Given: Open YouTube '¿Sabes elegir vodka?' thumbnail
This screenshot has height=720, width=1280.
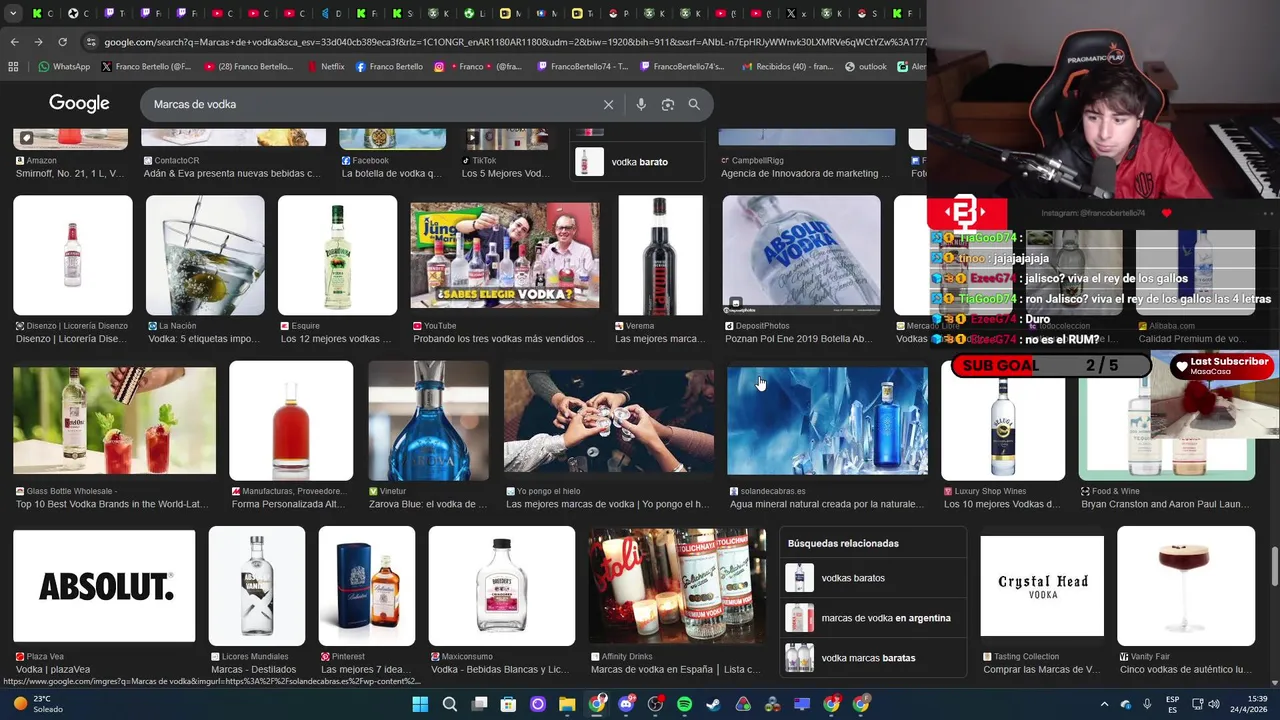Looking at the screenshot, I should (x=505, y=255).
